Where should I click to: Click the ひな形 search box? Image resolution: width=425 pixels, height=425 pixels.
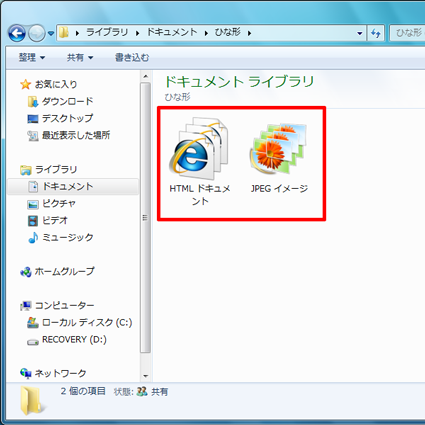click(x=407, y=33)
